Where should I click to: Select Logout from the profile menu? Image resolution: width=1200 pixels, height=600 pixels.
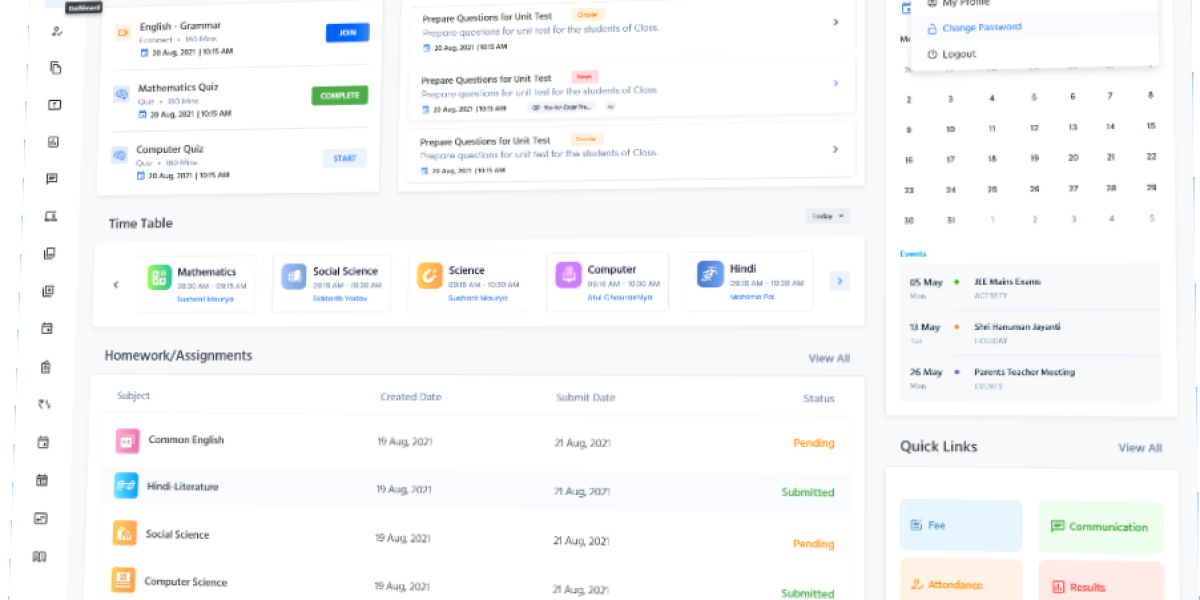click(x=958, y=54)
